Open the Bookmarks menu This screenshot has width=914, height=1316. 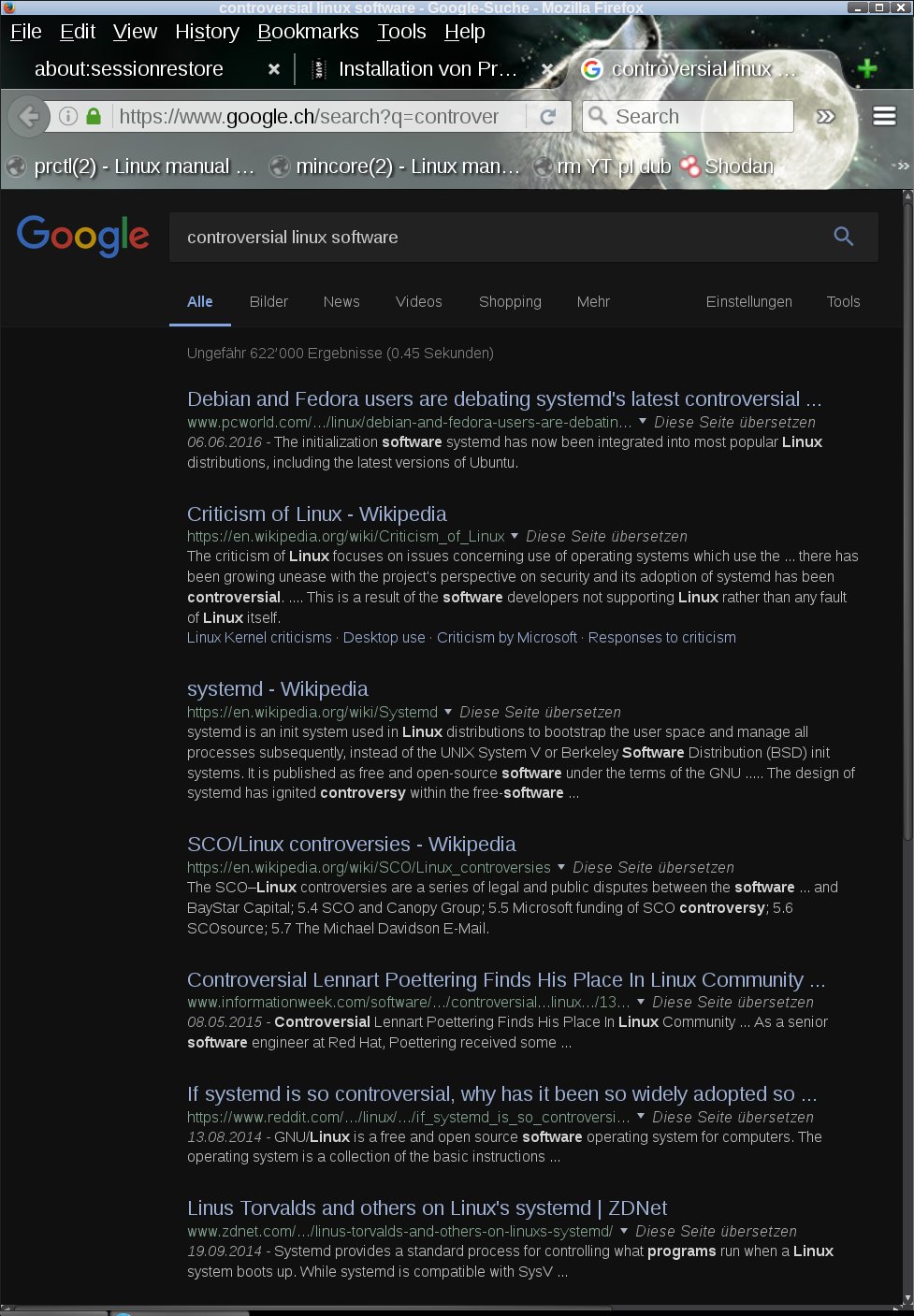(308, 32)
